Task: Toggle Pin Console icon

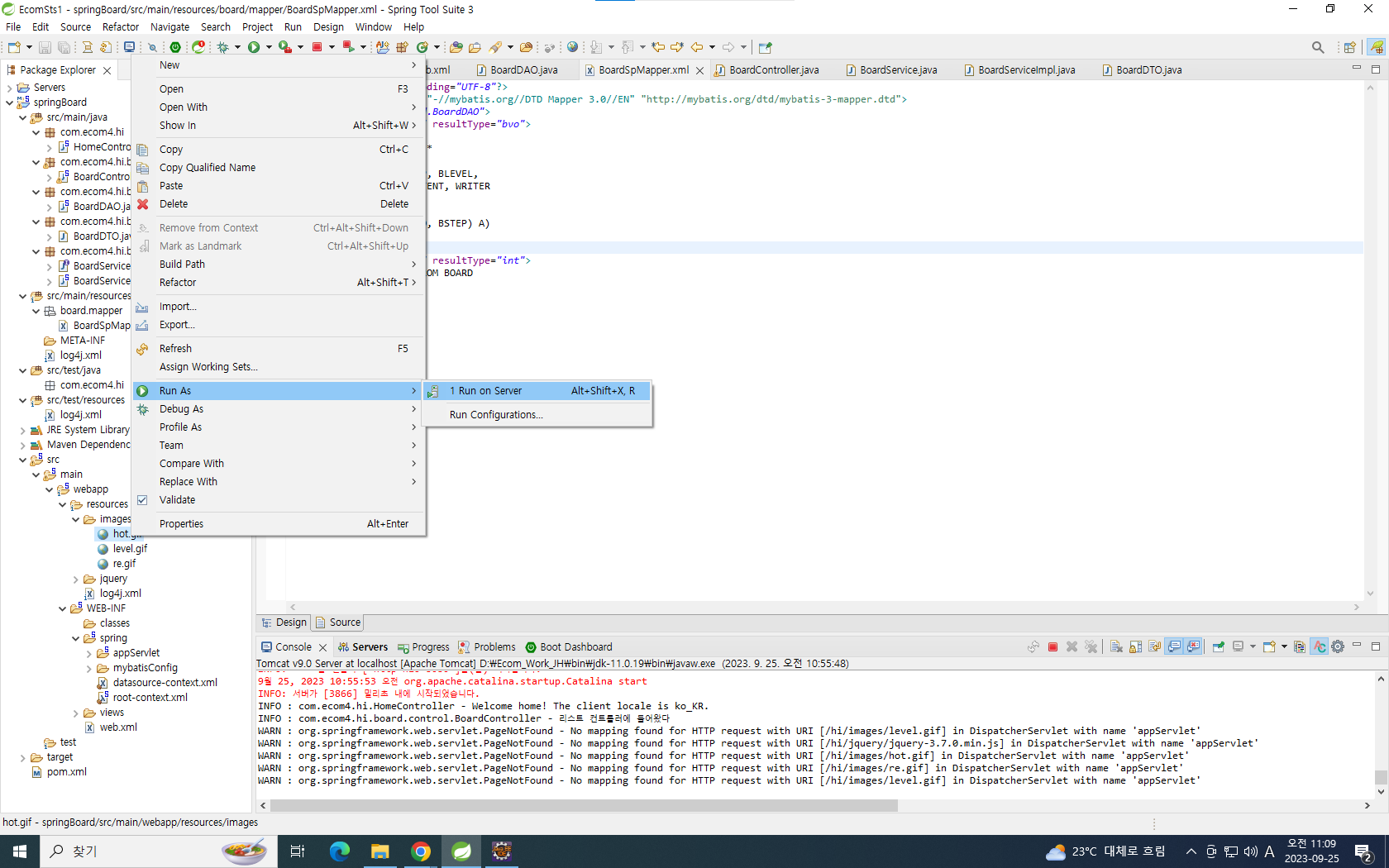Action: 1218,647
